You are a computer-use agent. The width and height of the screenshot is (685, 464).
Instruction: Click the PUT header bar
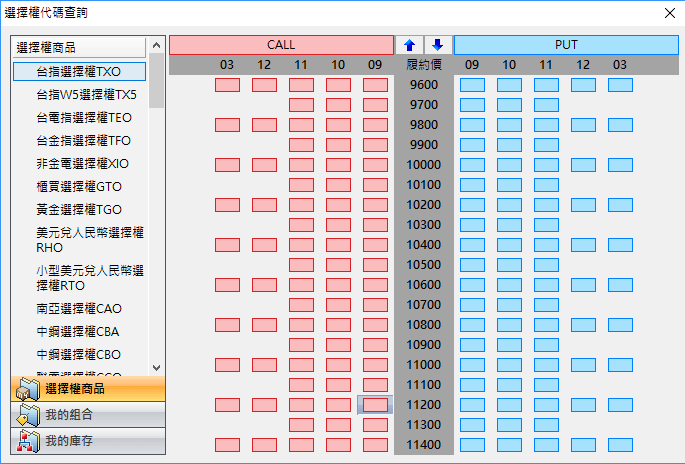pos(565,45)
